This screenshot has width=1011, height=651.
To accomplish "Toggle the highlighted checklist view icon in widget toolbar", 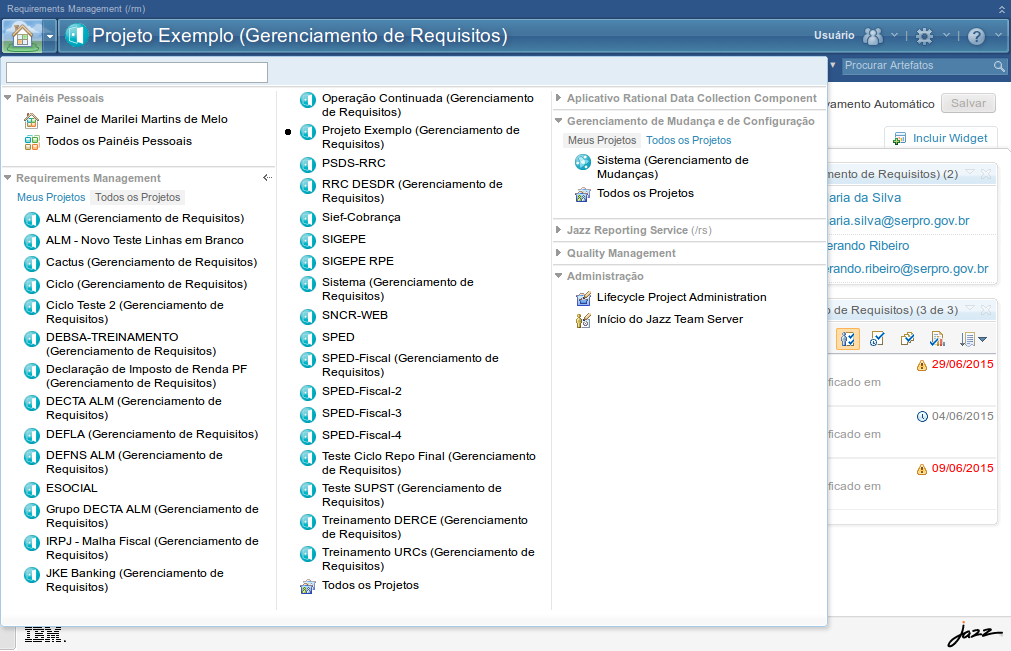I will click(848, 339).
